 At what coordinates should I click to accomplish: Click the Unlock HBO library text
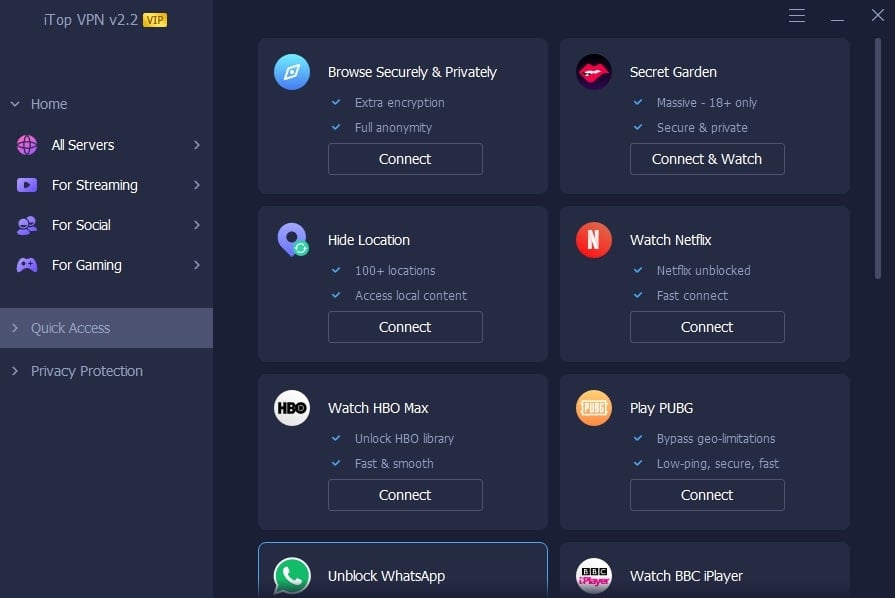pyautogui.click(x=404, y=439)
